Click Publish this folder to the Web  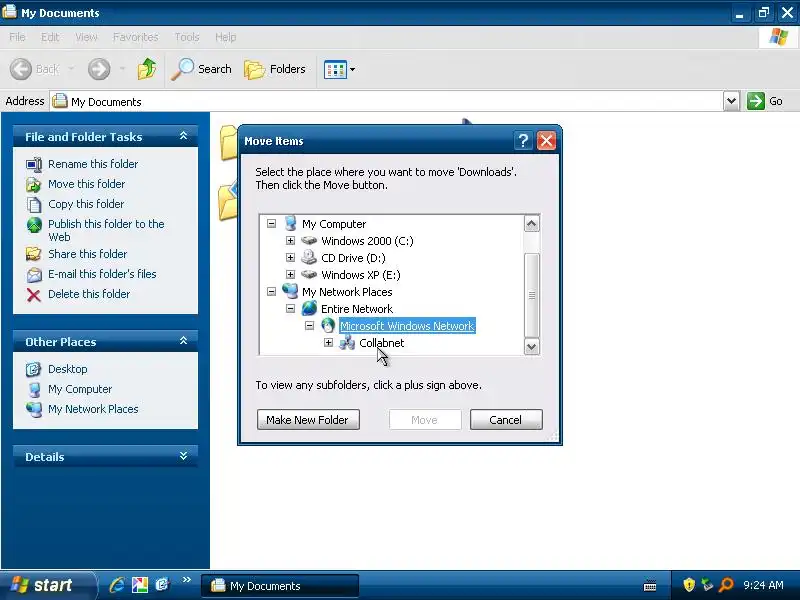coord(106,230)
